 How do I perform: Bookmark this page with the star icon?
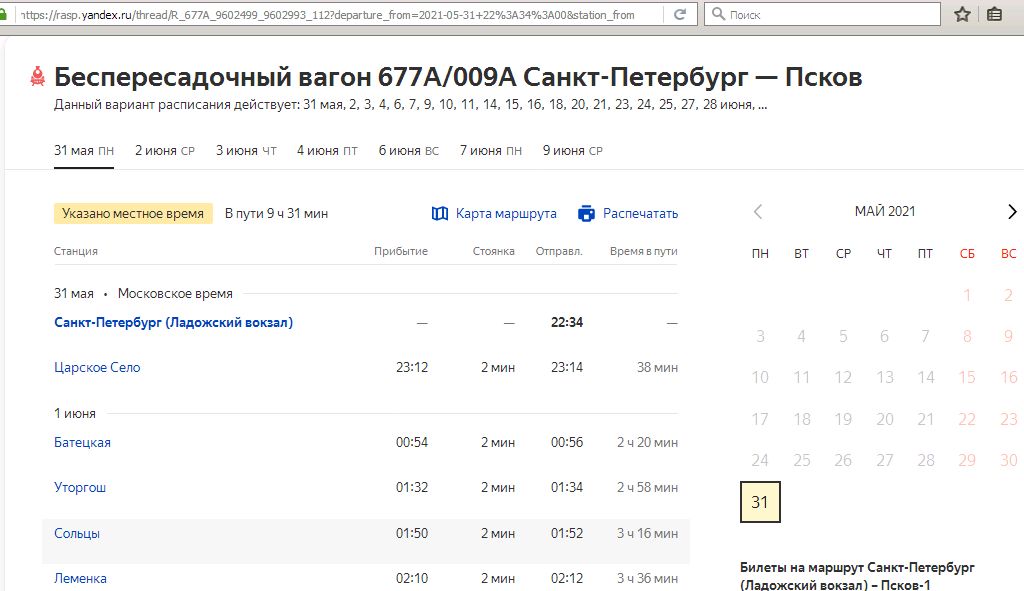click(963, 15)
